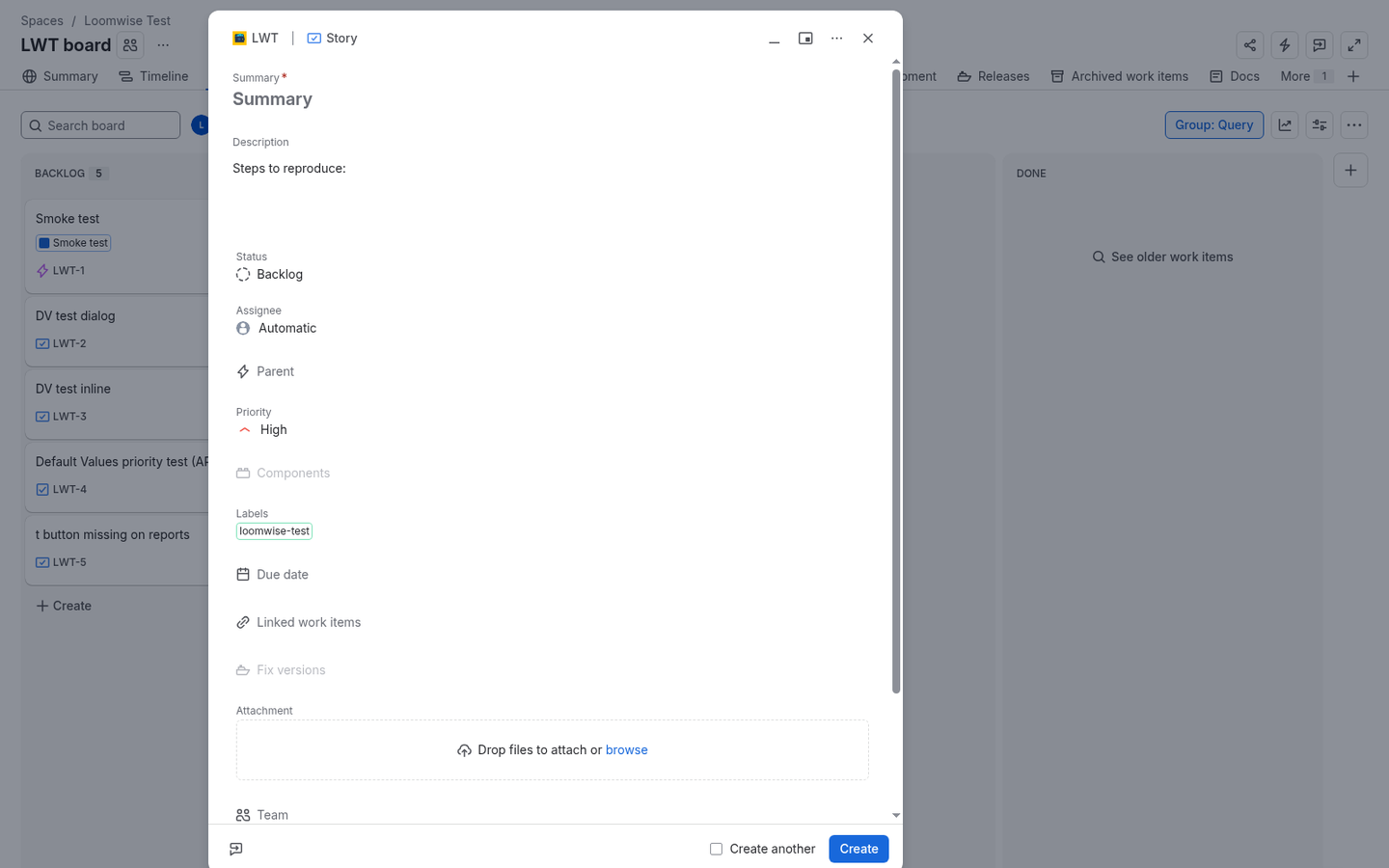Click the Team people icon
Image resolution: width=1389 pixels, height=868 pixels.
pyautogui.click(x=243, y=815)
